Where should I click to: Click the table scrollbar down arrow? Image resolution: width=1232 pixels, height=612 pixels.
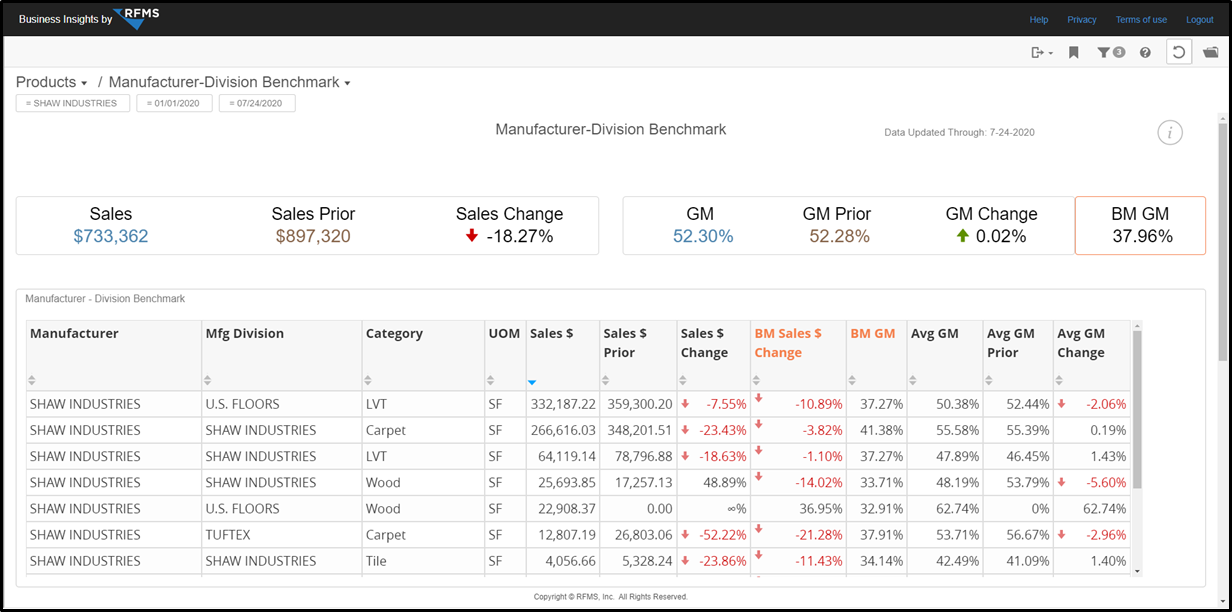click(x=1136, y=571)
